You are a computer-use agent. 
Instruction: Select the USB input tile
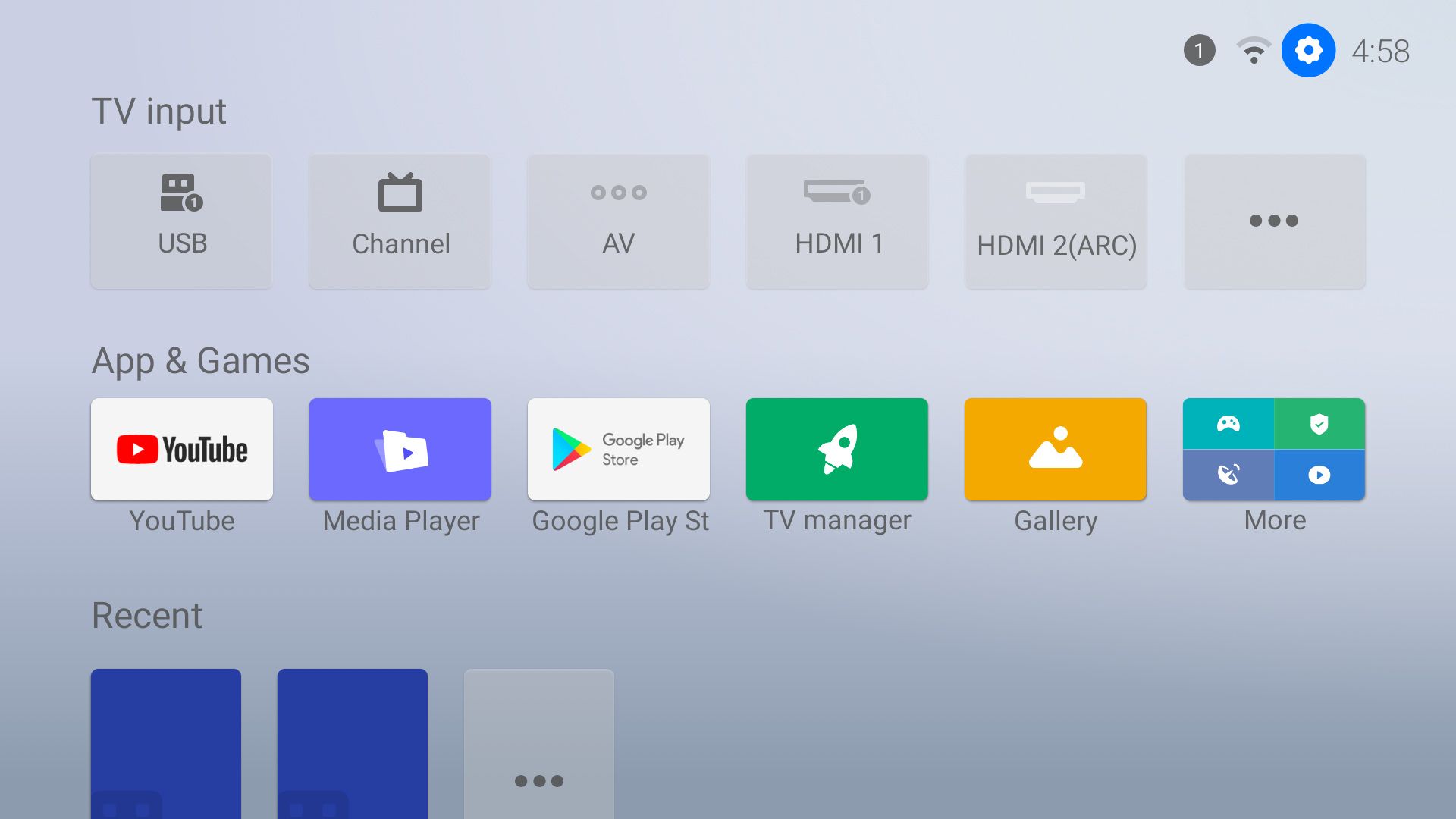(181, 221)
